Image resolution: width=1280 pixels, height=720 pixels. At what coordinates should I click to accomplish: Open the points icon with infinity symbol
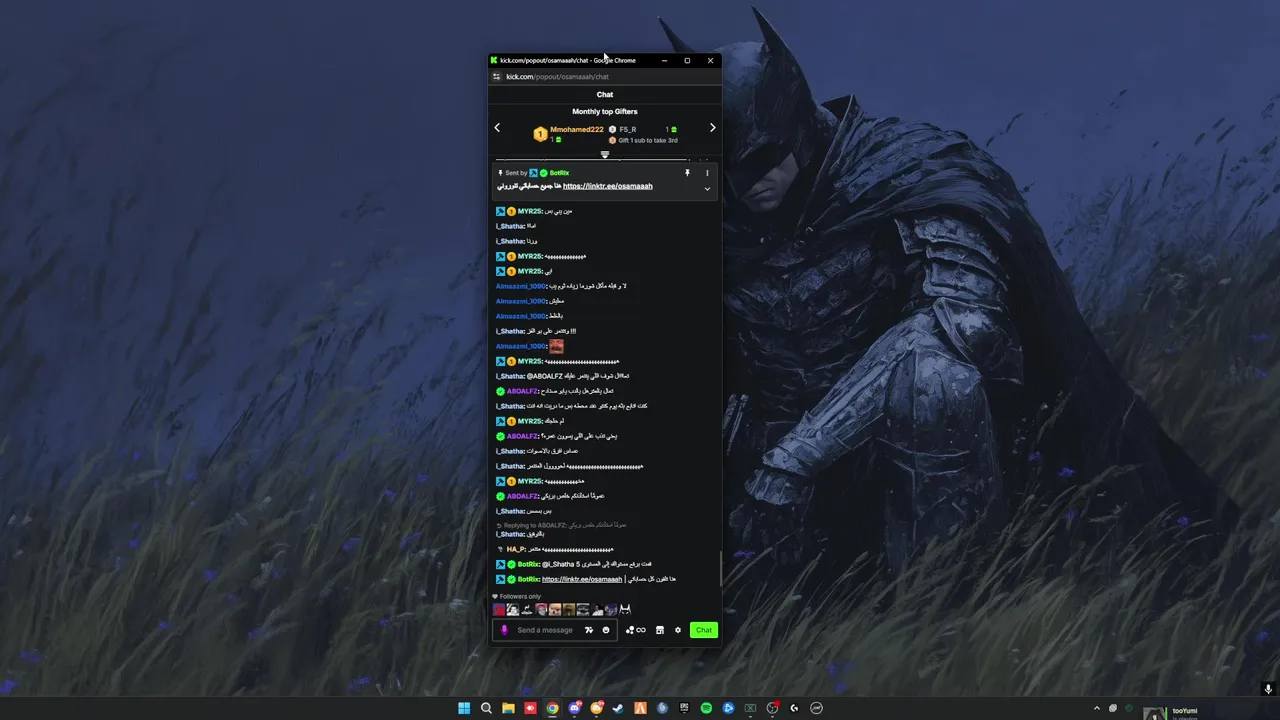(x=635, y=630)
